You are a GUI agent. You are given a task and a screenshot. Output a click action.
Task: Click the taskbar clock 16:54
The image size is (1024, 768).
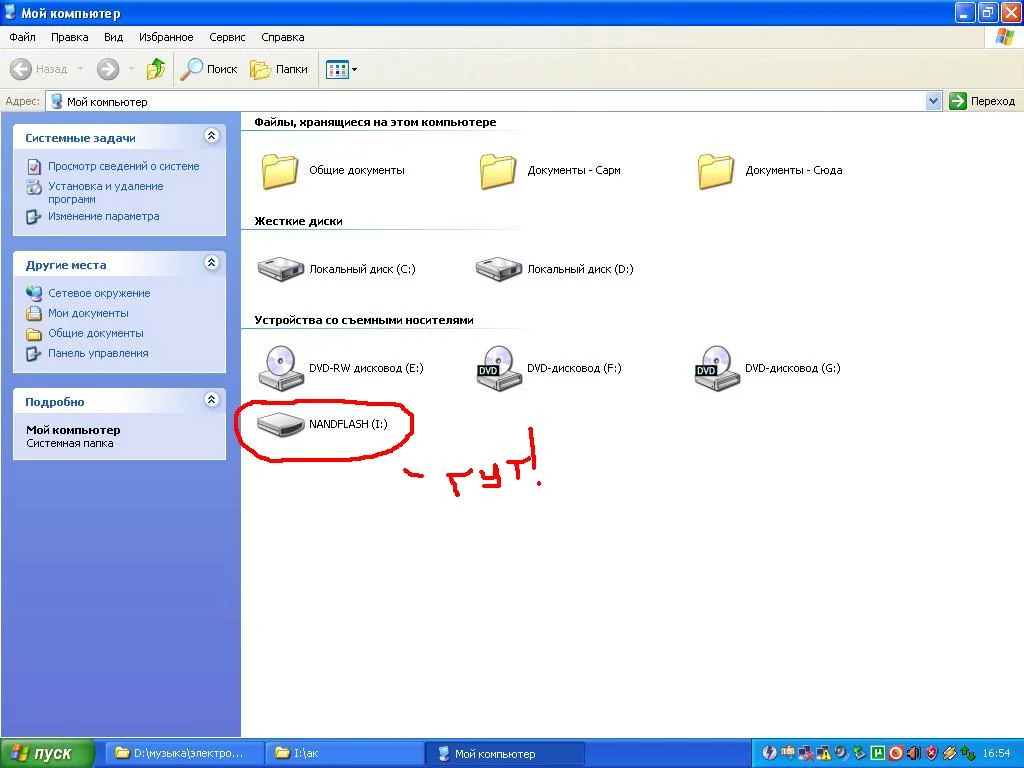click(x=997, y=753)
